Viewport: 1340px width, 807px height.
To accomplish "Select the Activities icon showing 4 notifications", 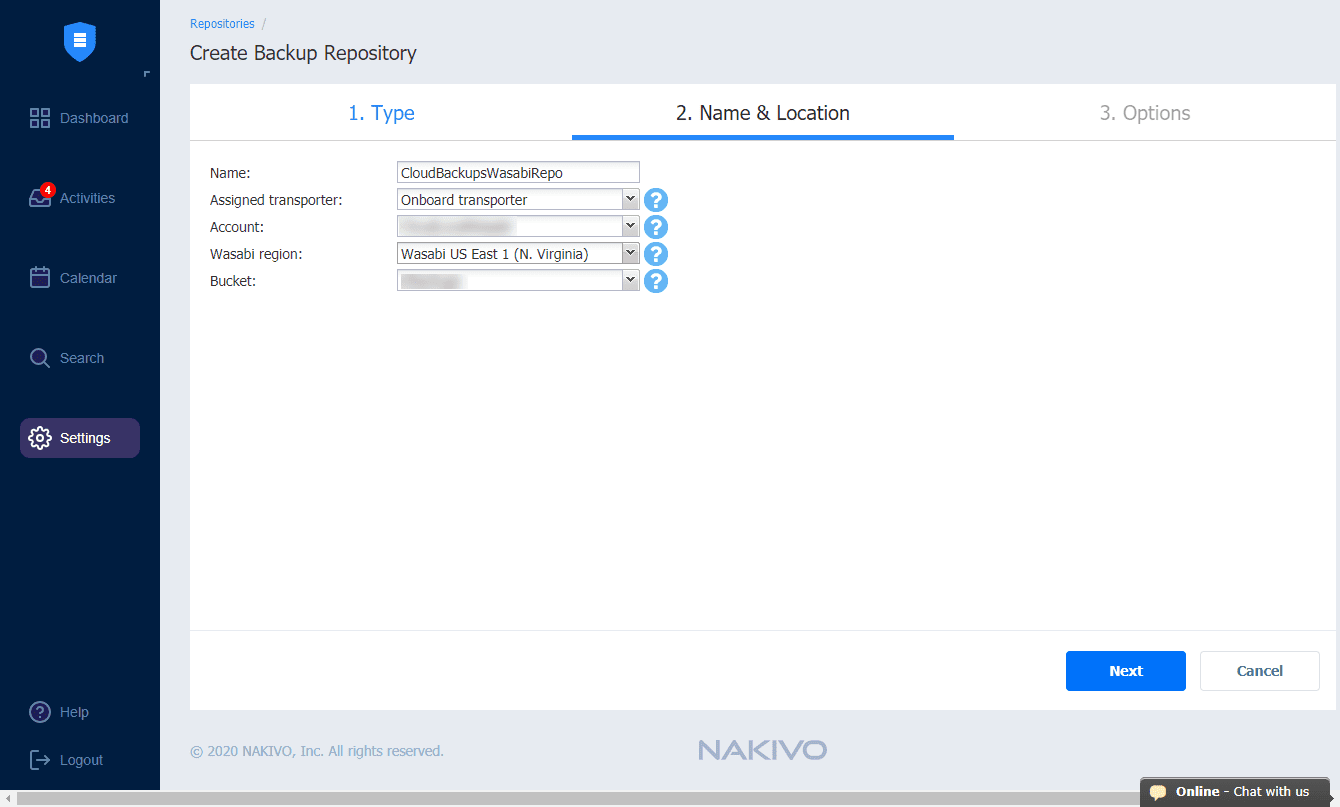I will point(40,197).
